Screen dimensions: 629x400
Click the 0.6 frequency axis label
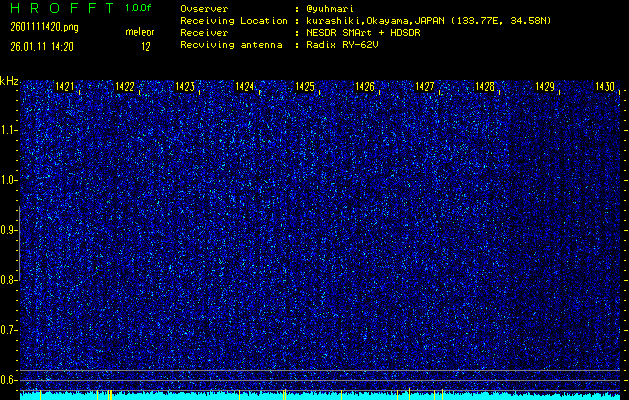pyautogui.click(x=9, y=380)
